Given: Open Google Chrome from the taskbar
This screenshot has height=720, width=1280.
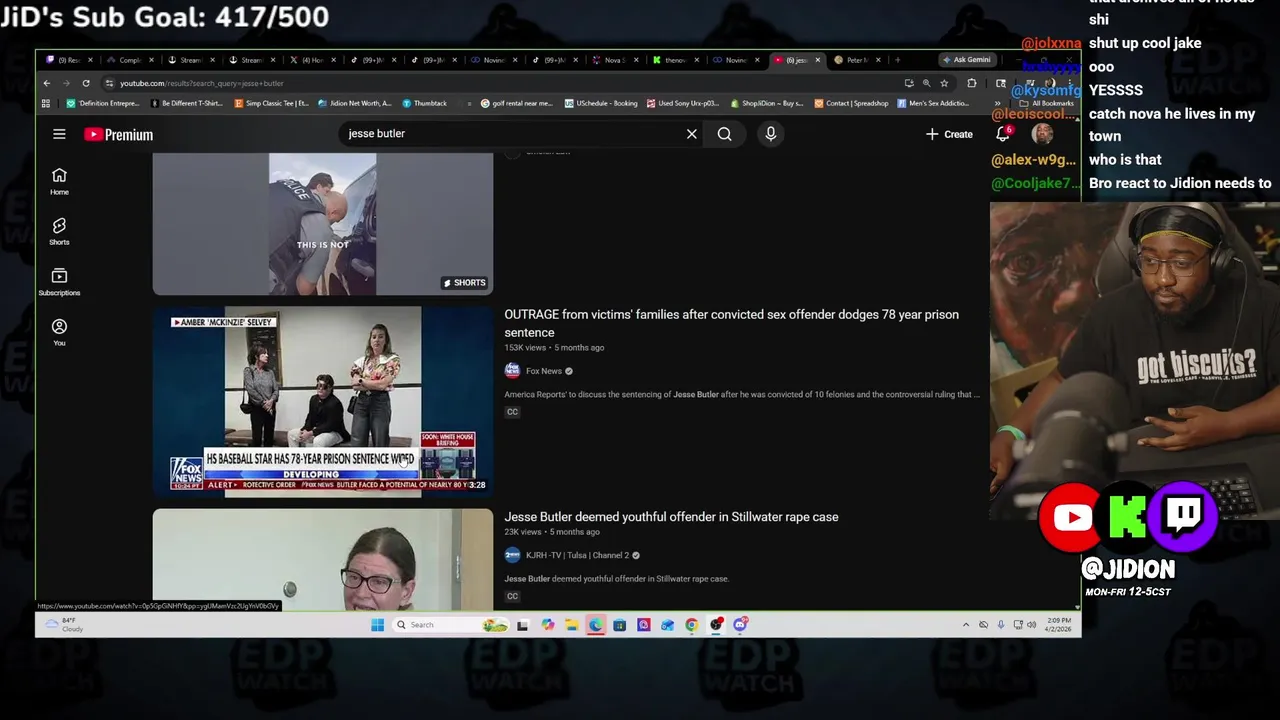Looking at the screenshot, I should tap(692, 625).
